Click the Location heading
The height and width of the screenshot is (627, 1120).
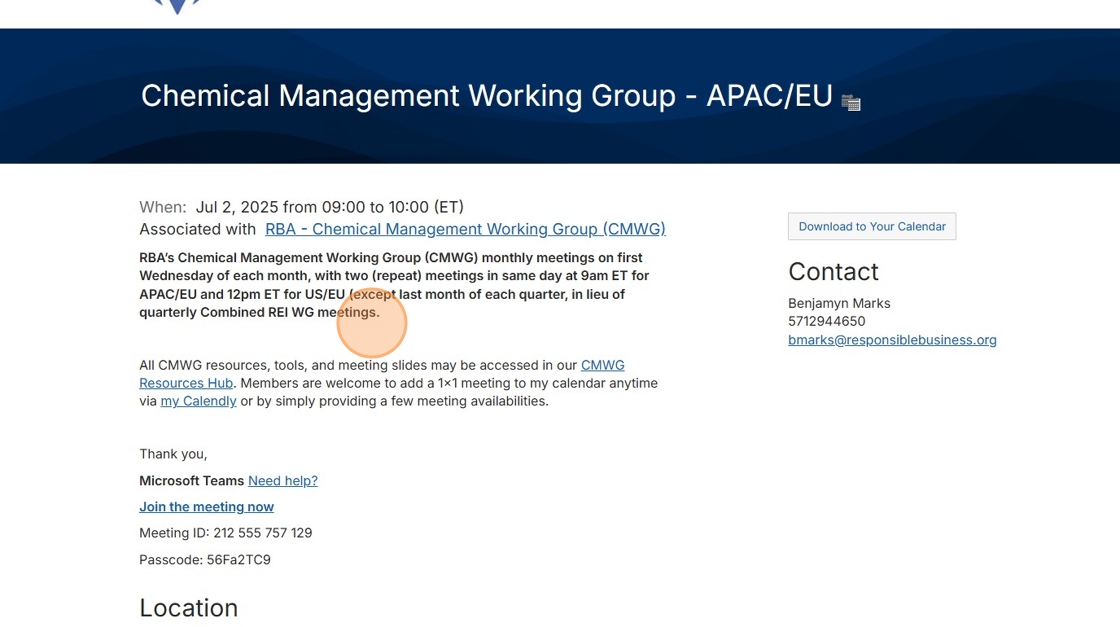tap(189, 608)
